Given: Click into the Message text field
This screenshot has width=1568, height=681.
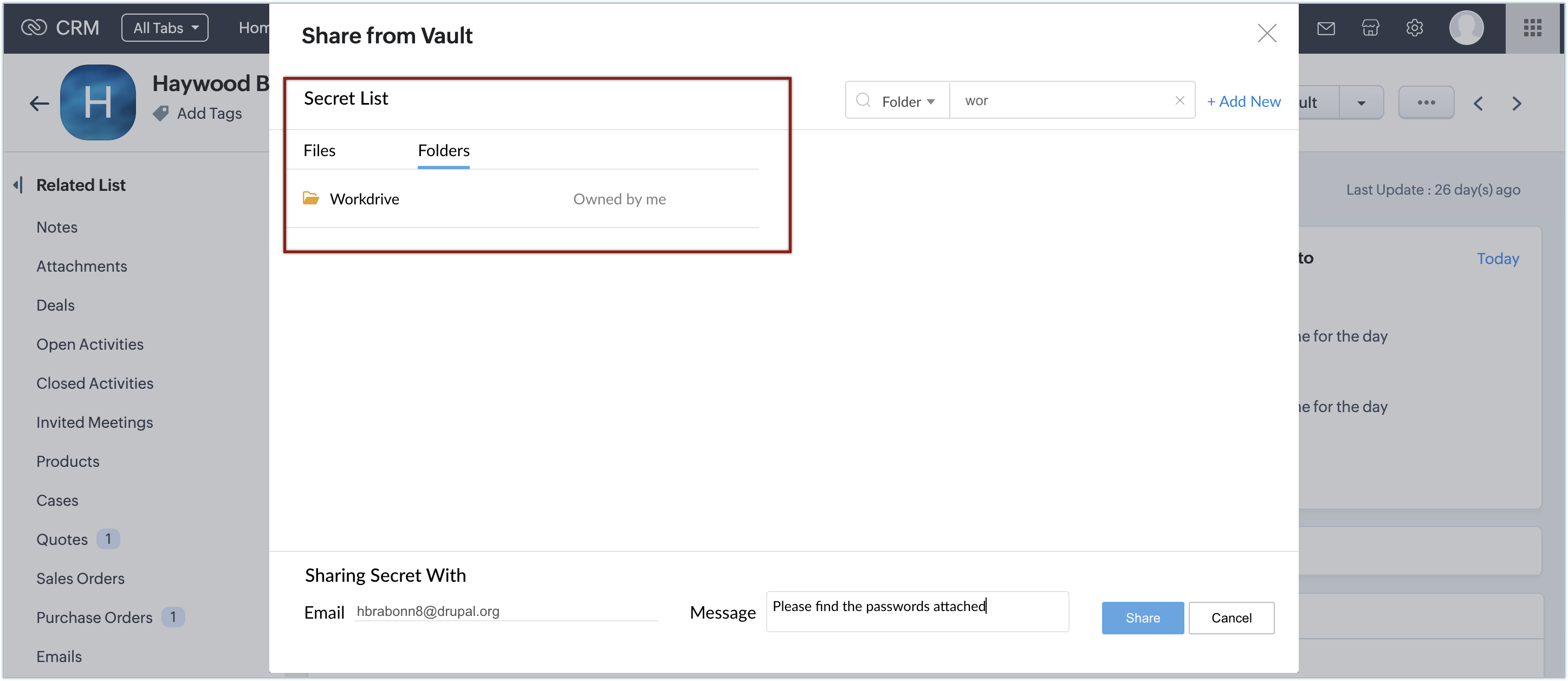Looking at the screenshot, I should 917,612.
